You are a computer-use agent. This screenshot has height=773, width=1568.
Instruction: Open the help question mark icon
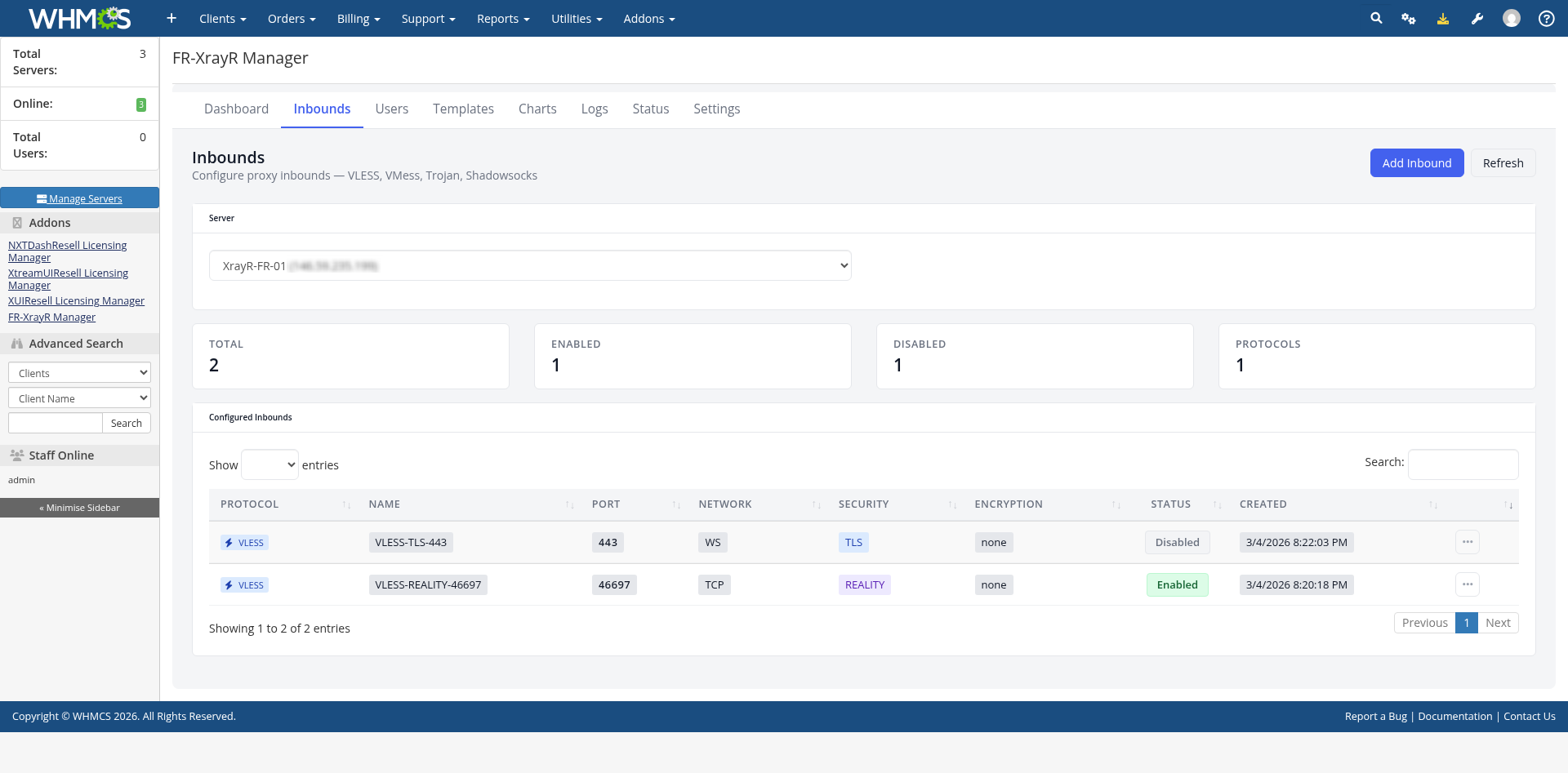1546,18
